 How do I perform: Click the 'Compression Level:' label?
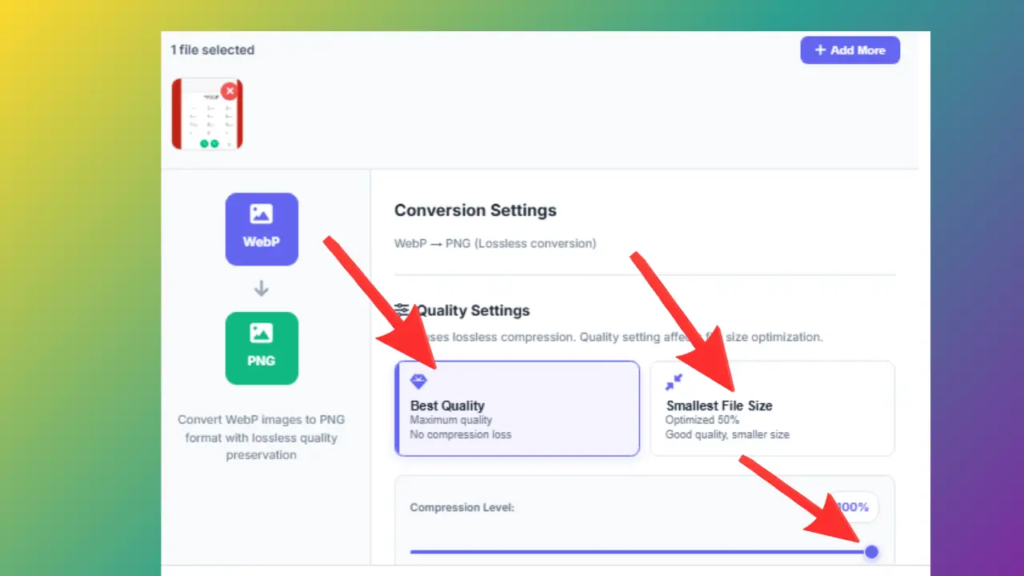[x=462, y=507]
